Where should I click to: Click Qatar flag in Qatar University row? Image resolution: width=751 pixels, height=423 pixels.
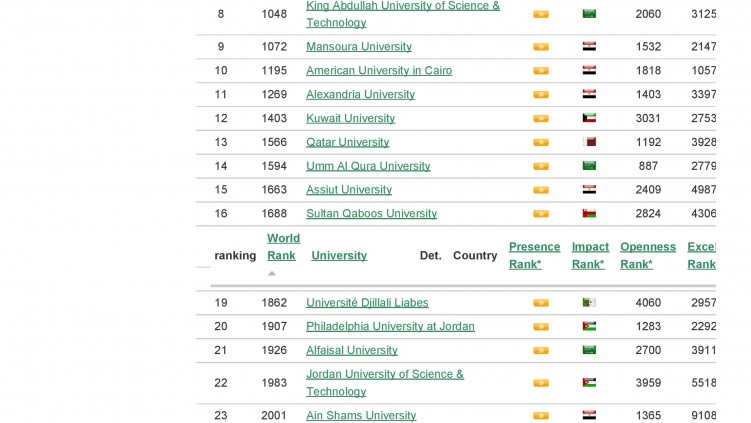tap(589, 142)
